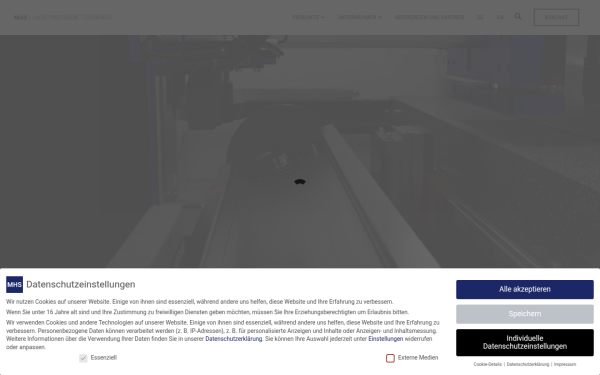Click the MHS logo in cookie banner
This screenshot has width=600, height=375.
[14, 284]
